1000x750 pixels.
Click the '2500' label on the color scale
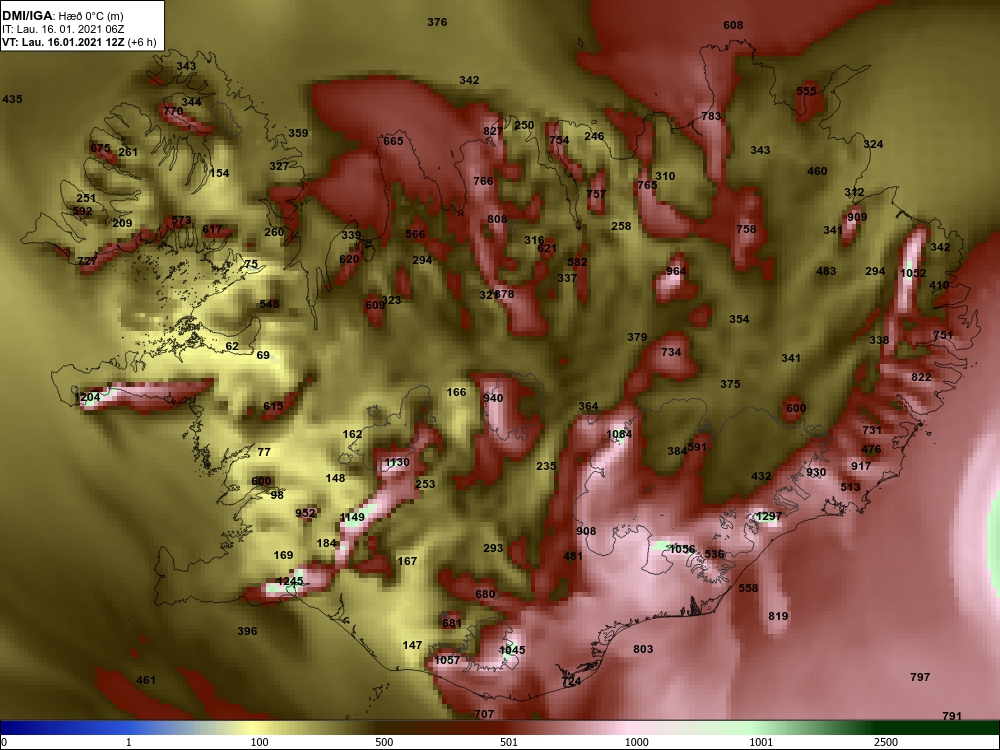886,742
